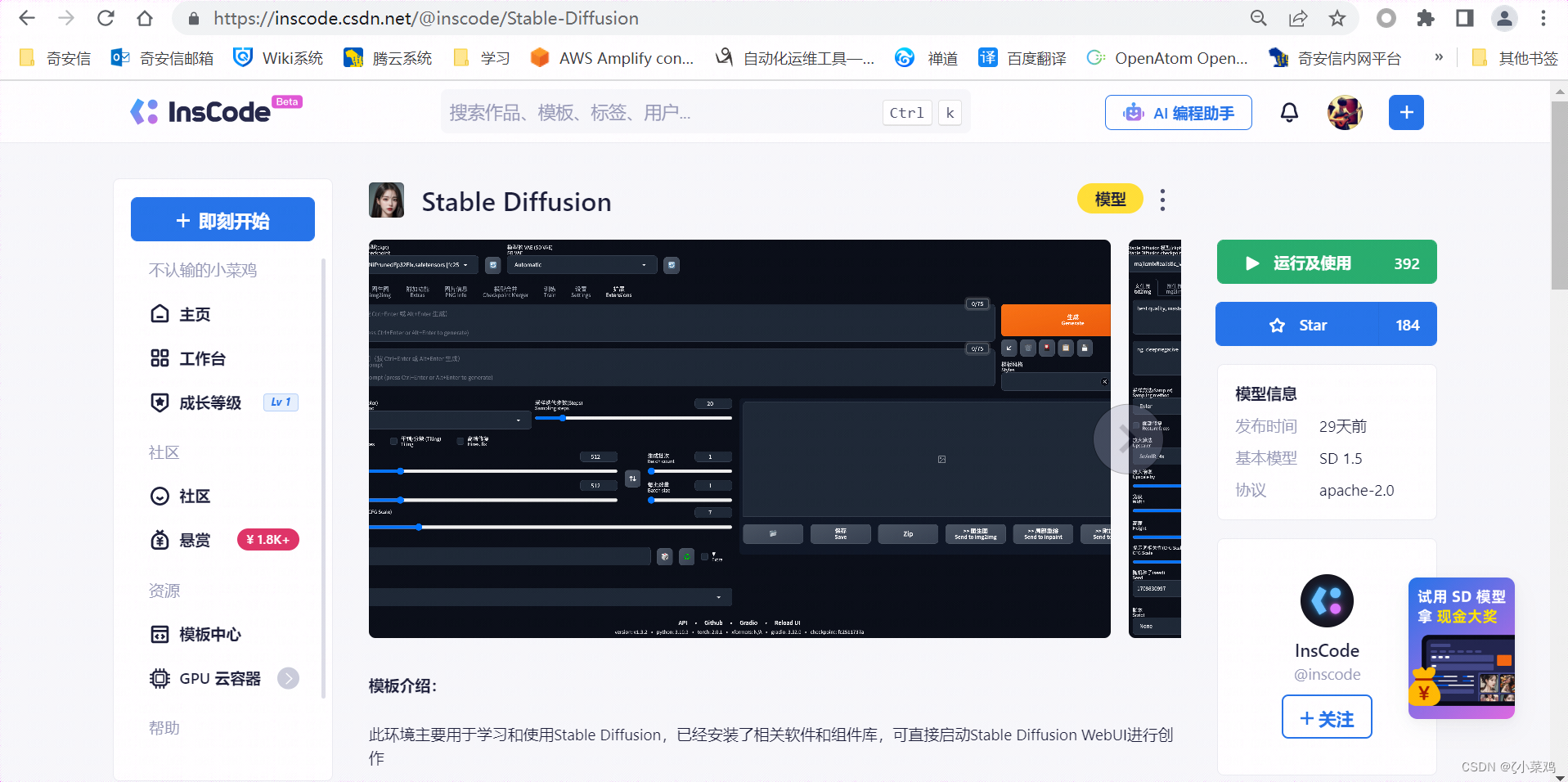This screenshot has height=782, width=1568.
Task: Click the 即刻开始 button
Action: point(222,219)
